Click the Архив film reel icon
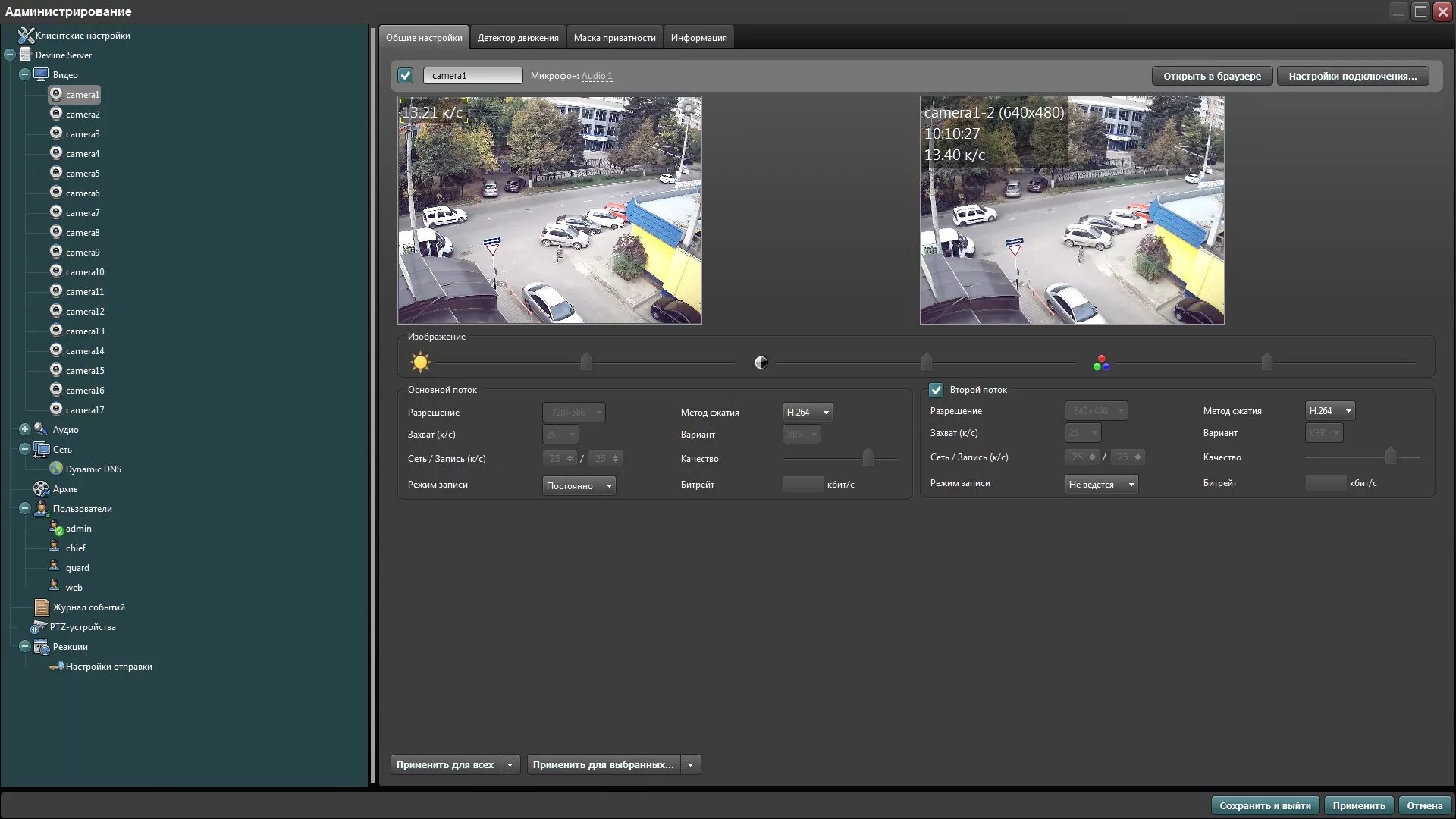The width and height of the screenshot is (1456, 819). (x=41, y=488)
